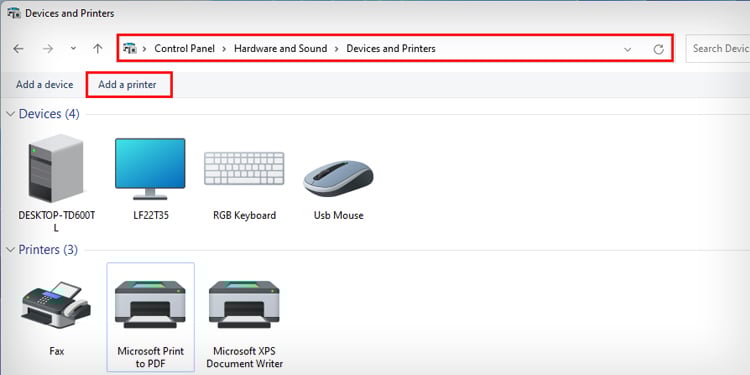
Task: Click the Search Devices input box
Action: point(717,48)
